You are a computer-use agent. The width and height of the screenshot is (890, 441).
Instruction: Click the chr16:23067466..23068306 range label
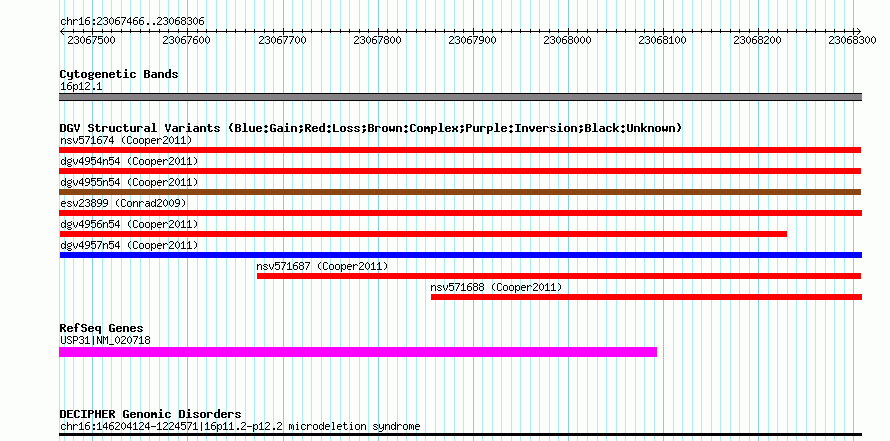pyautogui.click(x=132, y=22)
